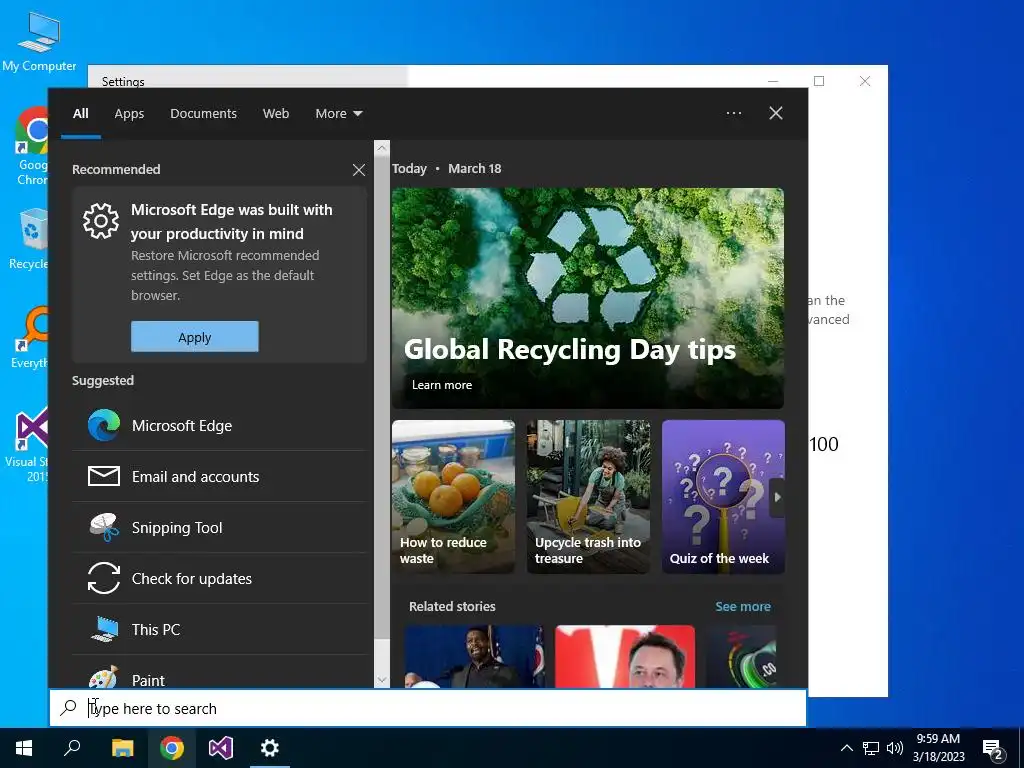
Task: Click See more related stories
Action: tap(743, 606)
